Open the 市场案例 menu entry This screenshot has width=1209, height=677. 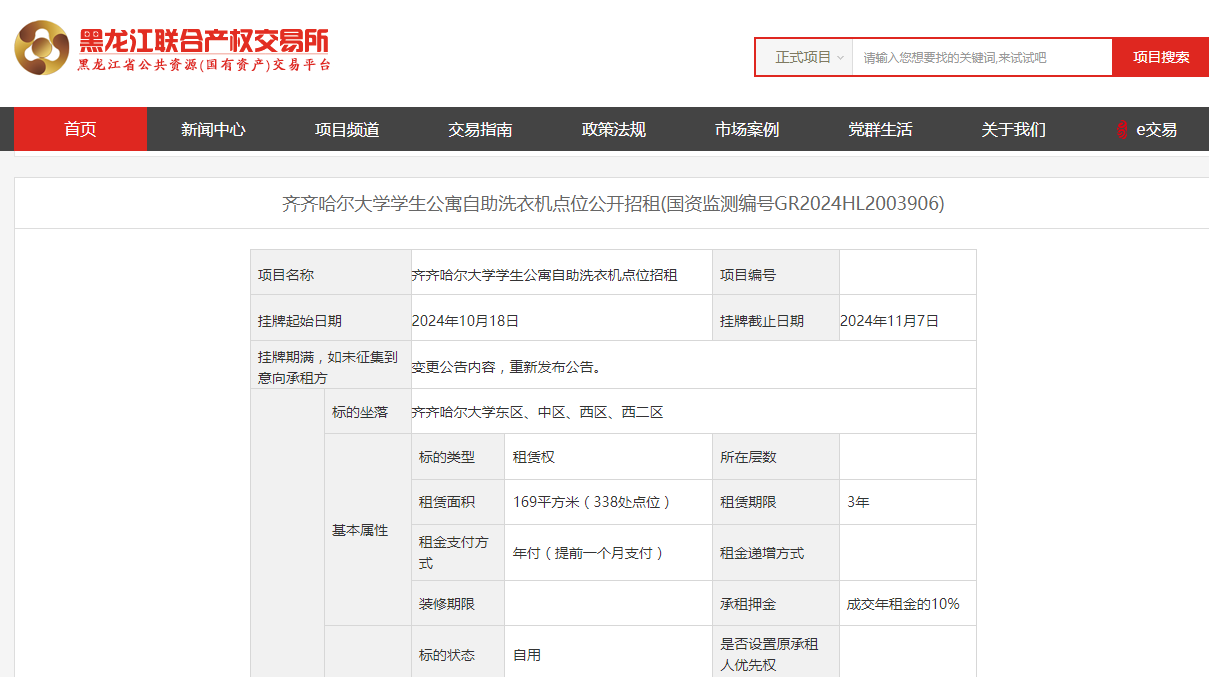tap(747, 130)
